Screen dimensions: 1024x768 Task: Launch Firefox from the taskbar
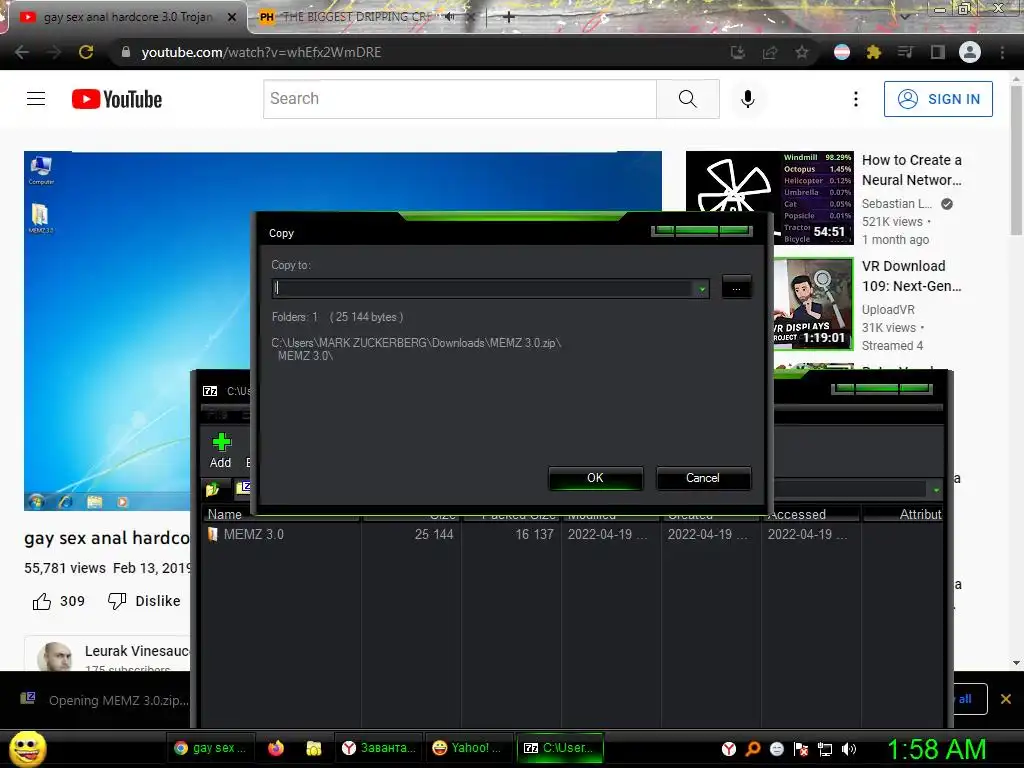(x=276, y=748)
